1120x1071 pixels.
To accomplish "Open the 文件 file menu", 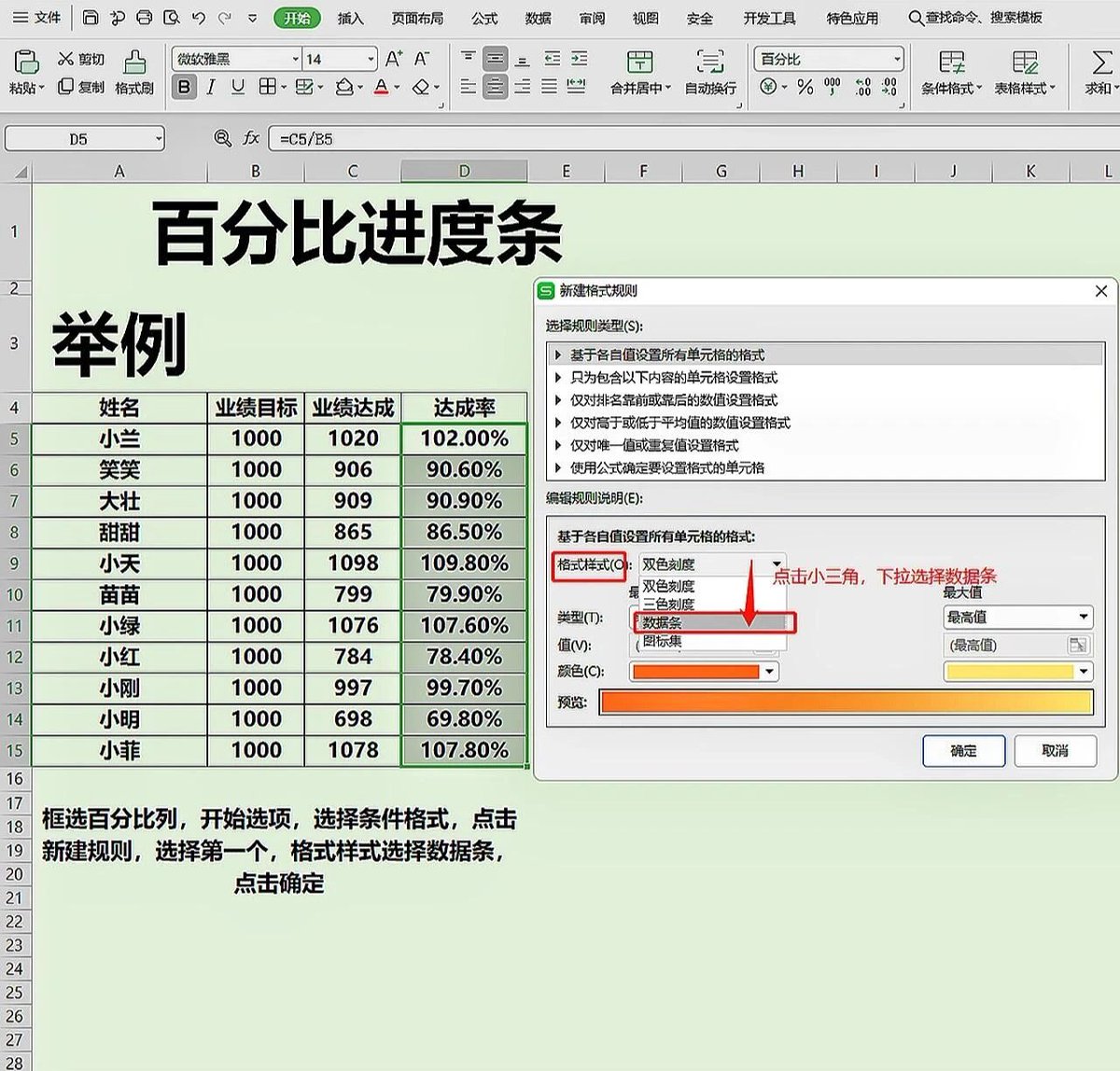I will 36,18.
